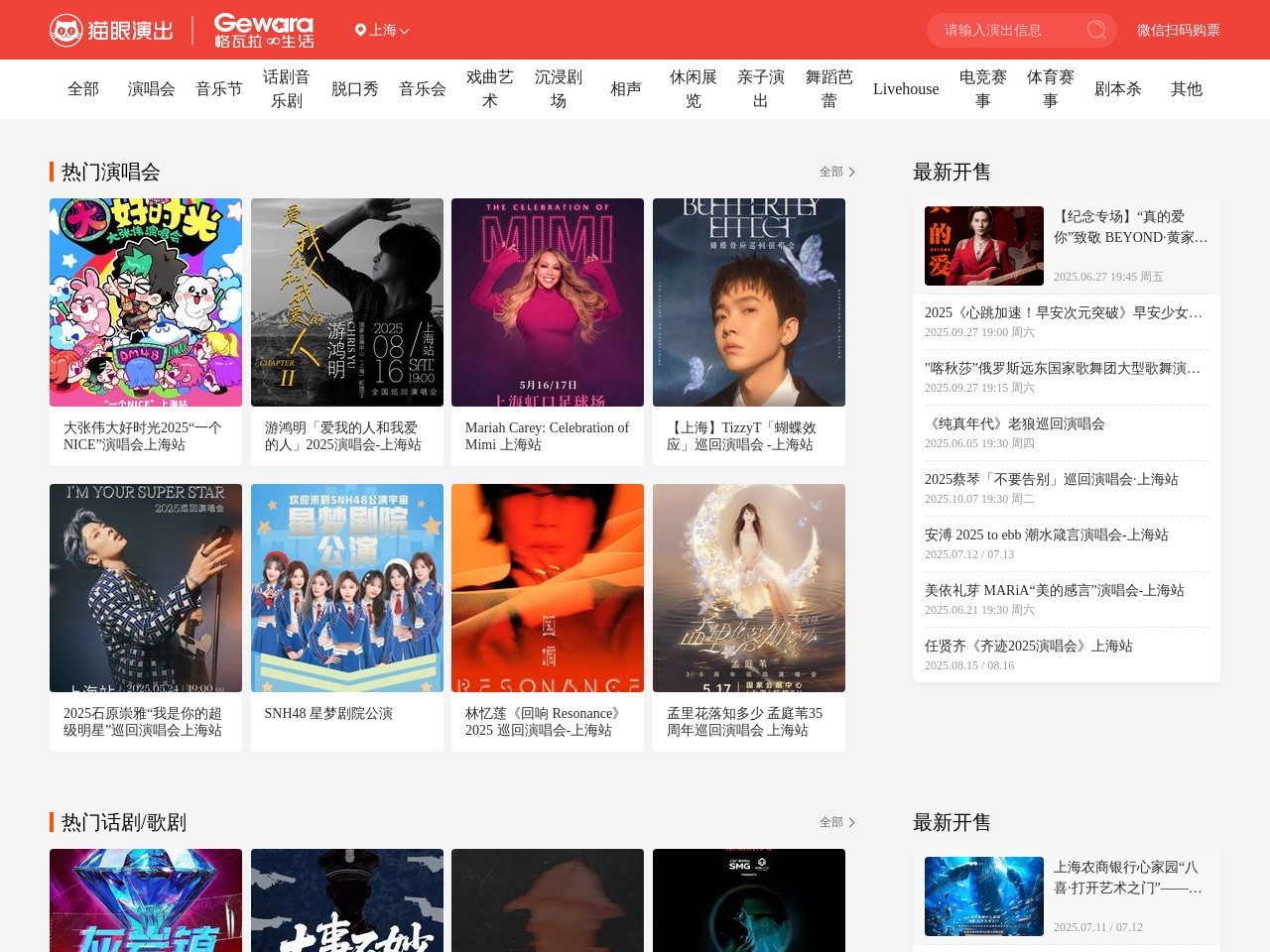The image size is (1270, 952).
Task: Open TizzyT Butterfly Effect poster
Action: click(749, 302)
